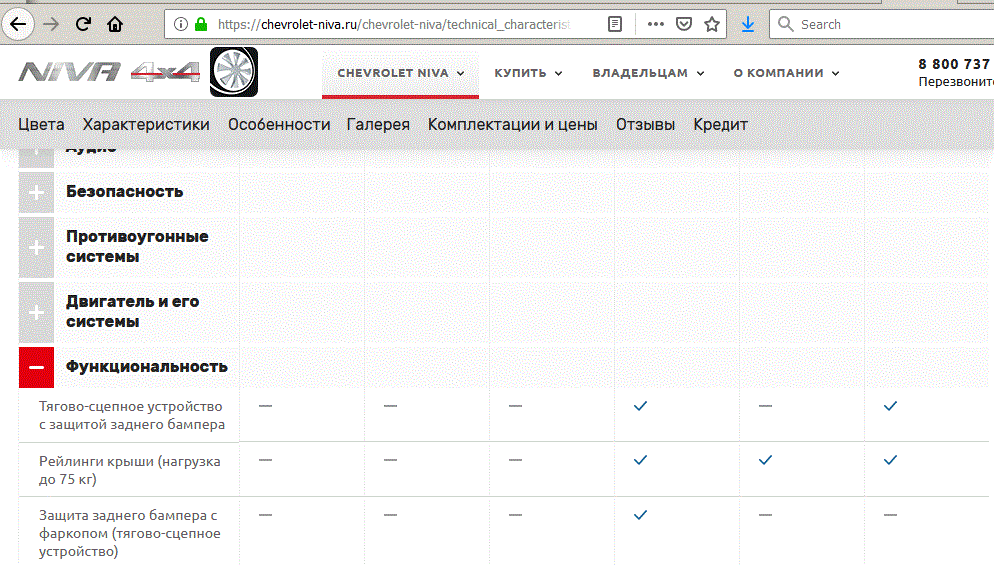994x565 pixels.
Task: Click the Отзывы link
Action: tap(645, 125)
